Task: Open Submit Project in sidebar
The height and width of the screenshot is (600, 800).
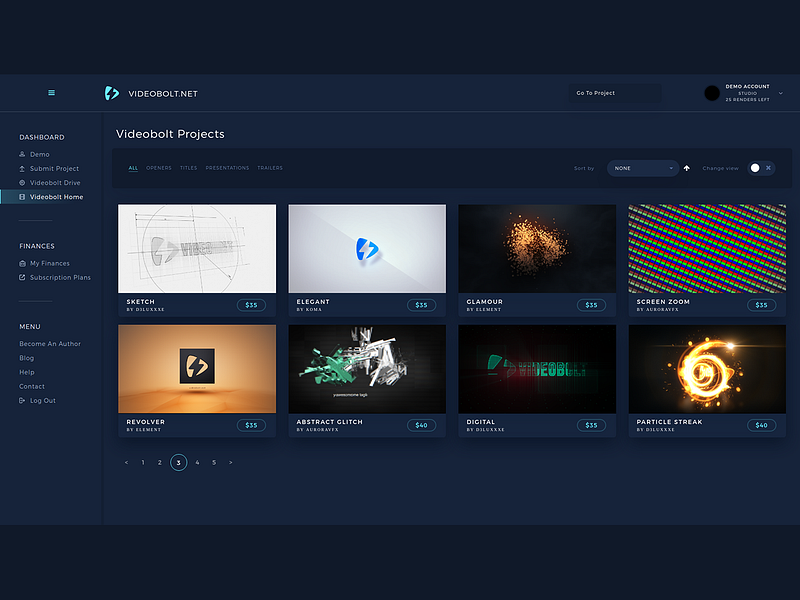Action: (54, 168)
